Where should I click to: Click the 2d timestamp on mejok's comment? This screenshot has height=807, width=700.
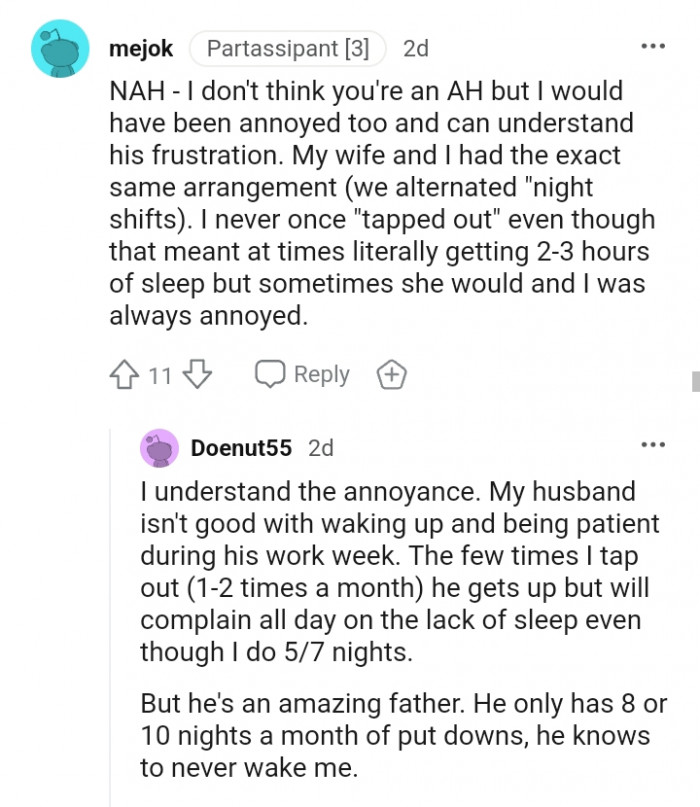tap(415, 47)
